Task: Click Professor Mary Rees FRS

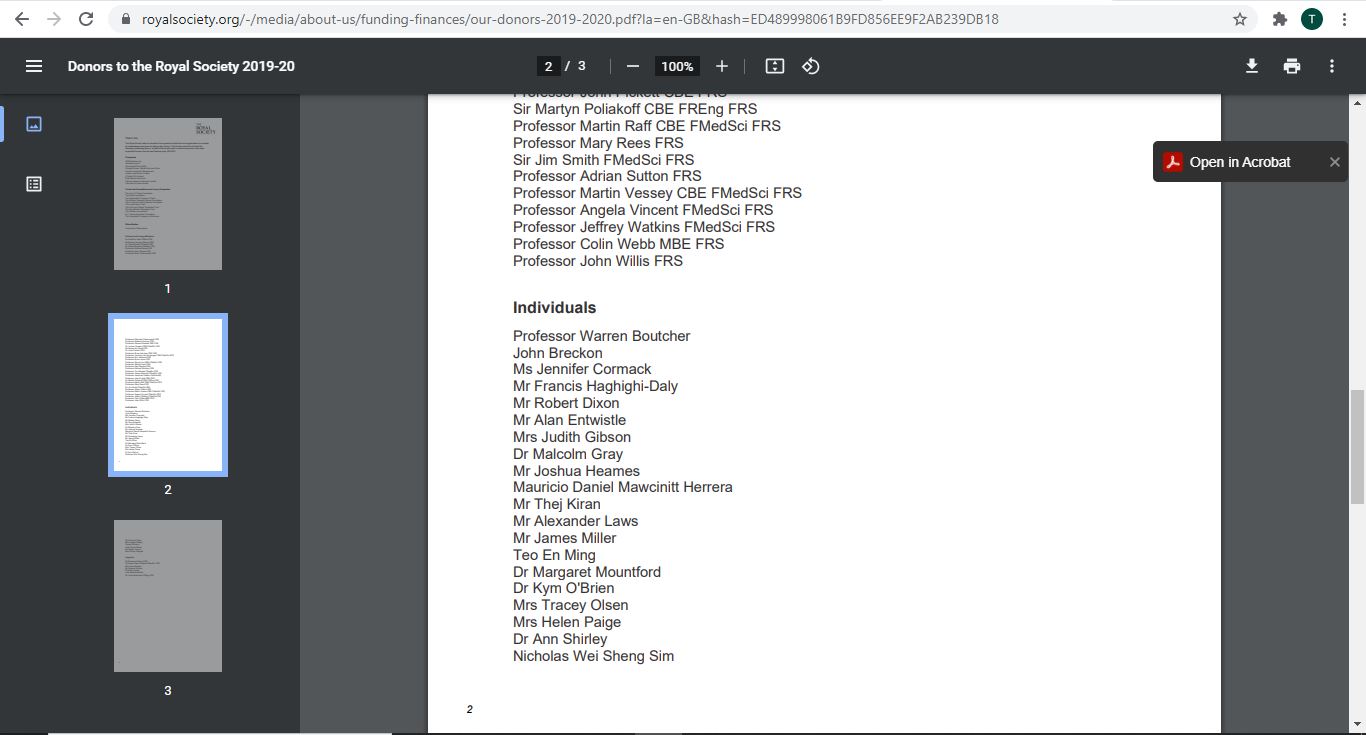Action: [x=598, y=143]
